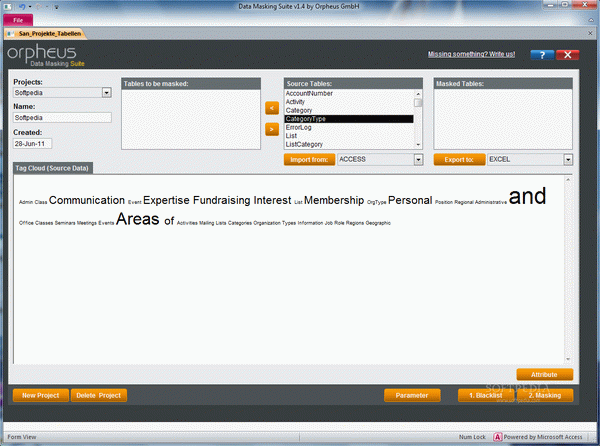This screenshot has height=446, width=600.
Task: Expand the Import from ACCESS dropdown
Action: coord(418,160)
